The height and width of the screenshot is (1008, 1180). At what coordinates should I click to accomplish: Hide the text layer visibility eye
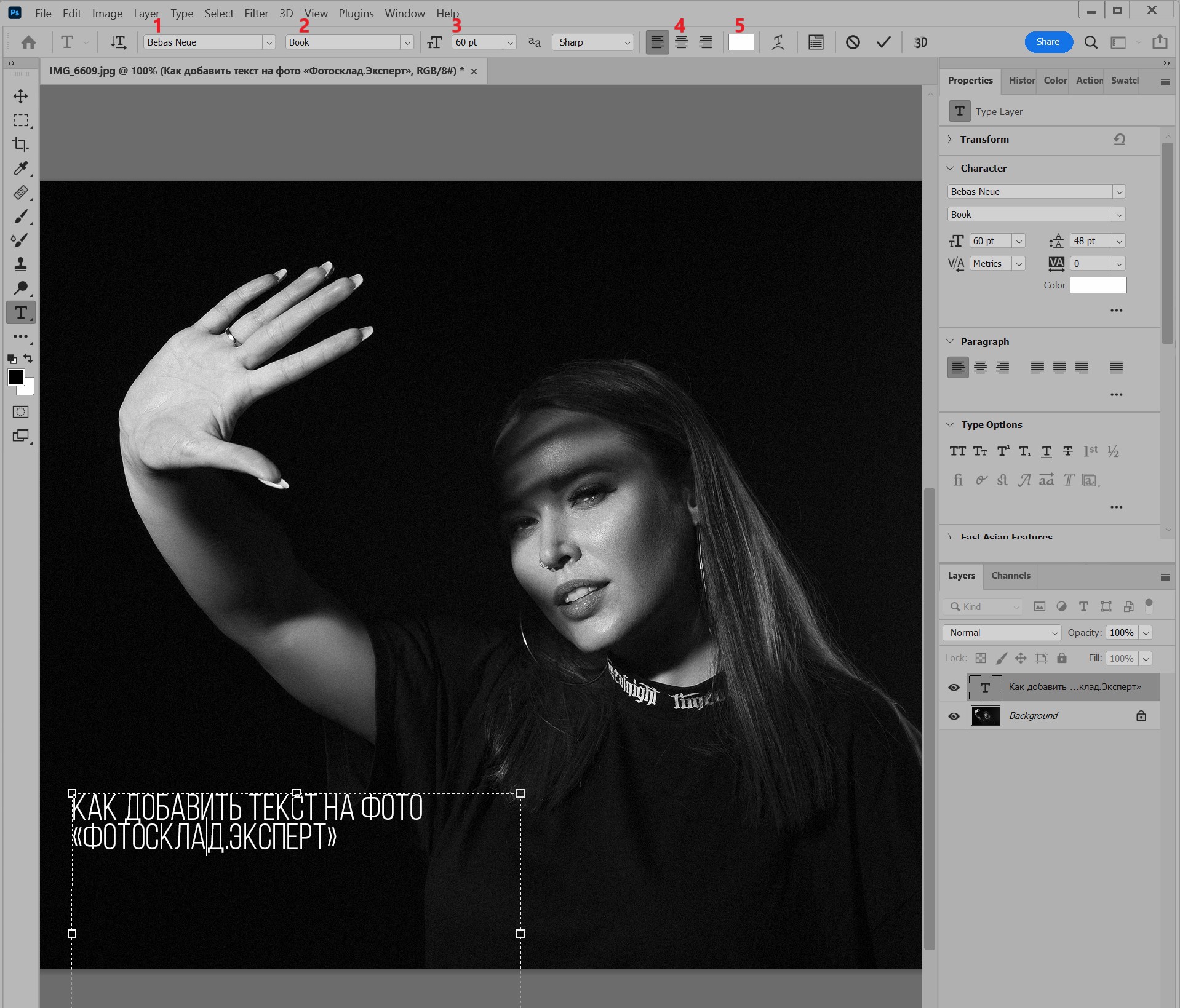[954, 687]
